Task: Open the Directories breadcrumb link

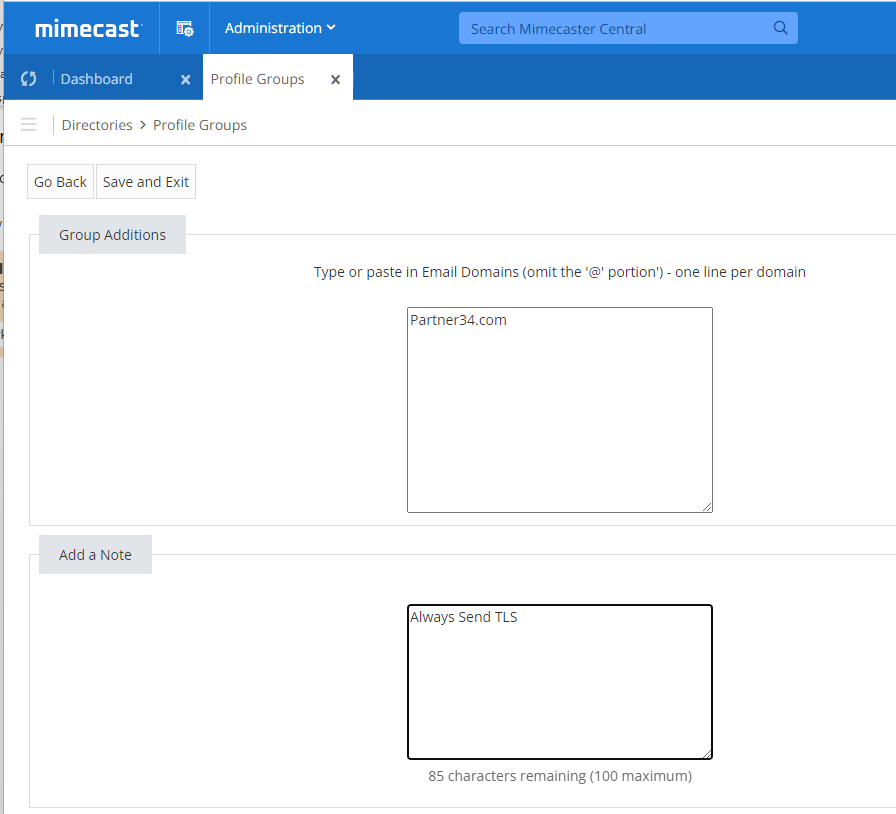Action: click(96, 124)
